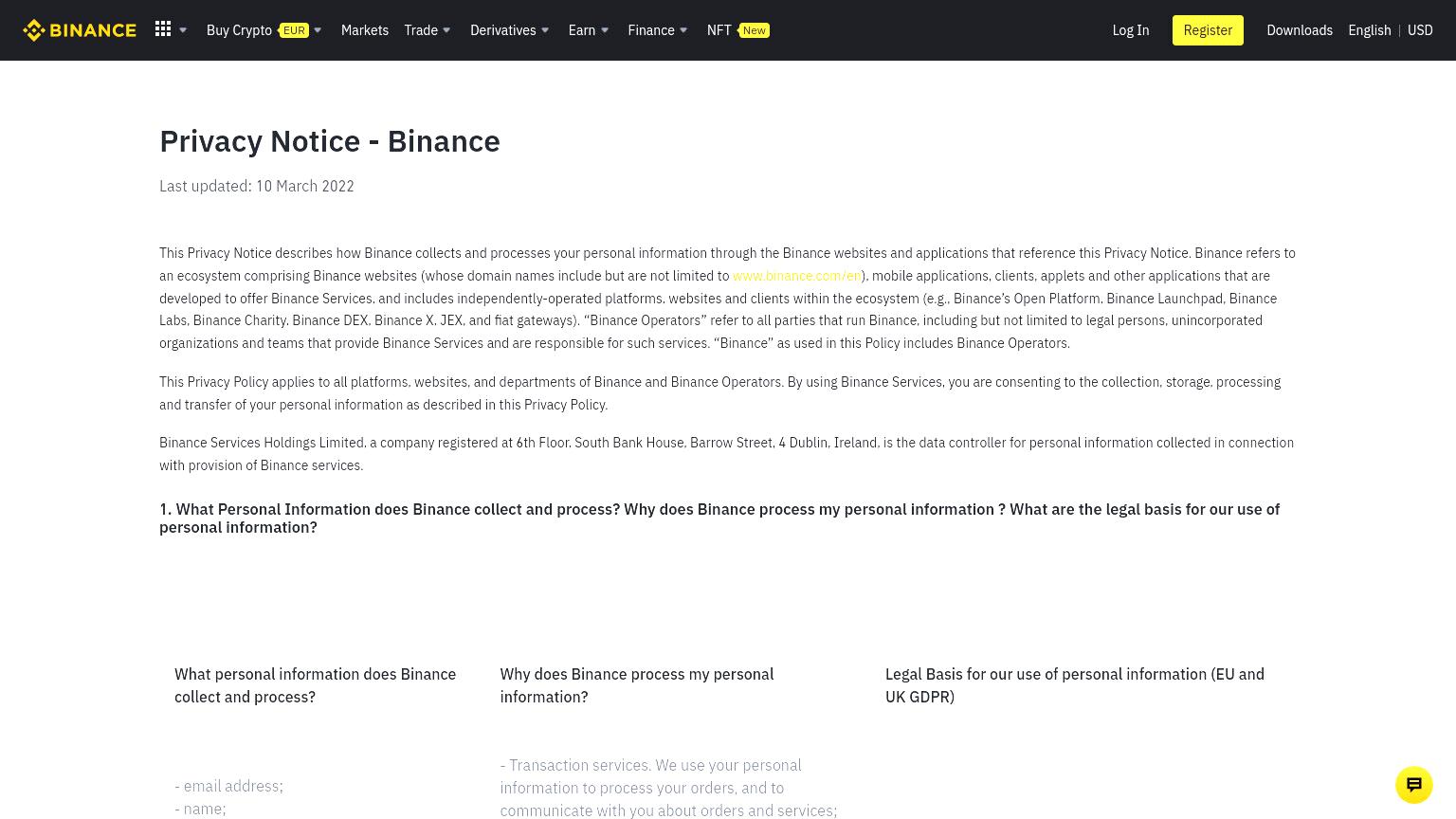
Task: Click section 1 heading about personal information
Action: 719,518
